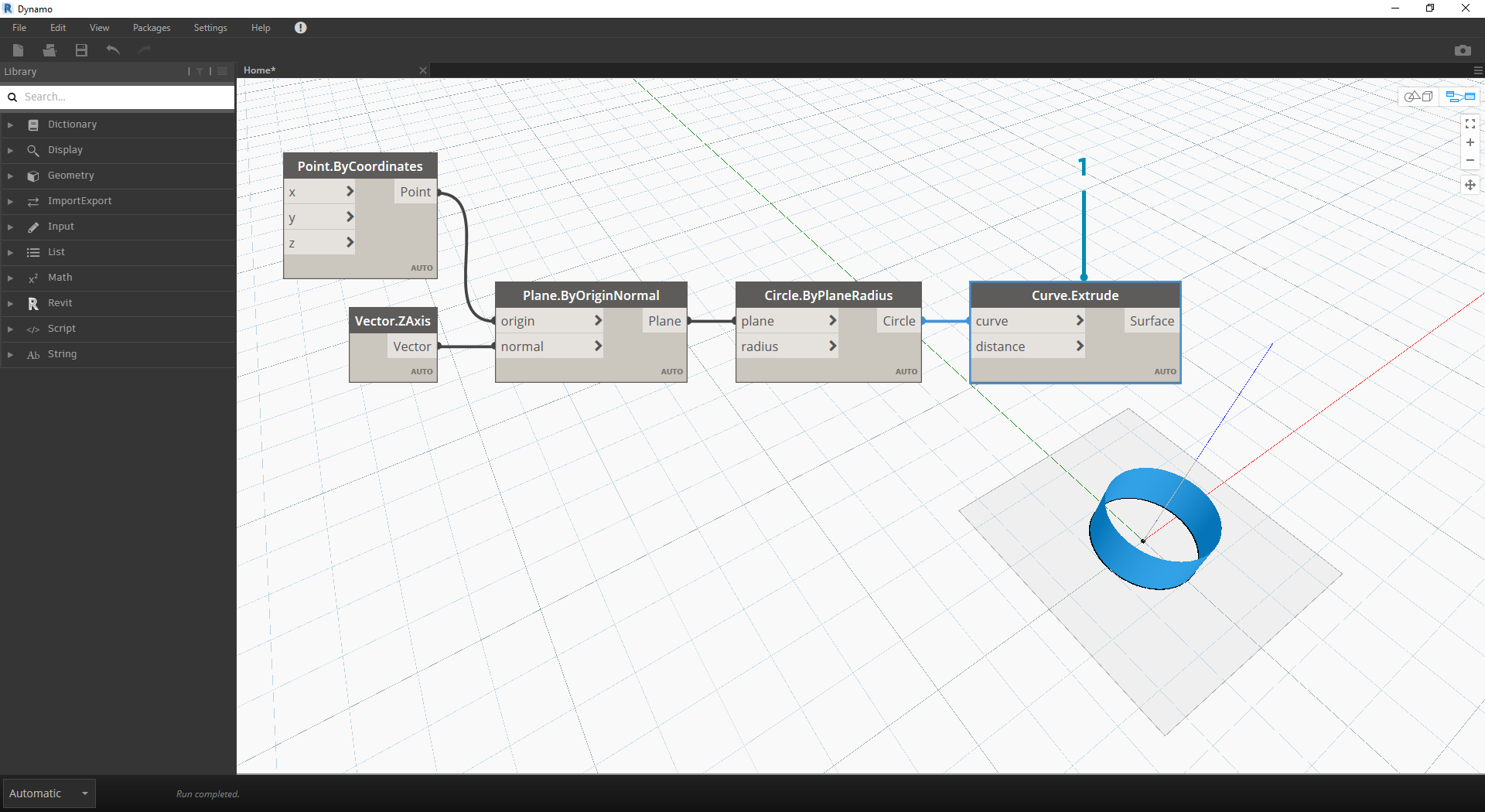Screen dimensions: 1485x812
Task: Undo the last action with arrow icon
Action: [x=113, y=50]
